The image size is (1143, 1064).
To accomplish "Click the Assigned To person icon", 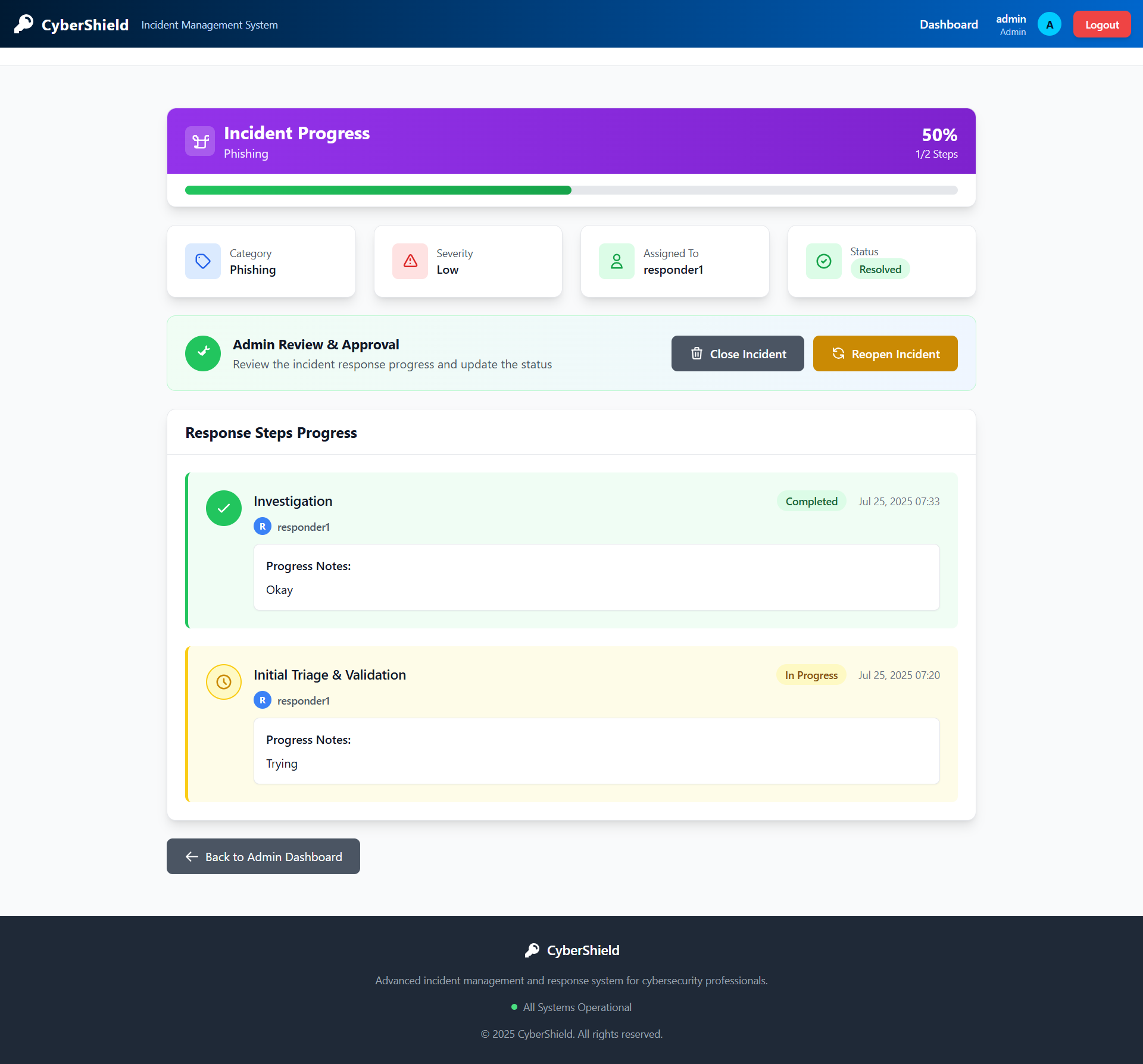I will pos(617,261).
